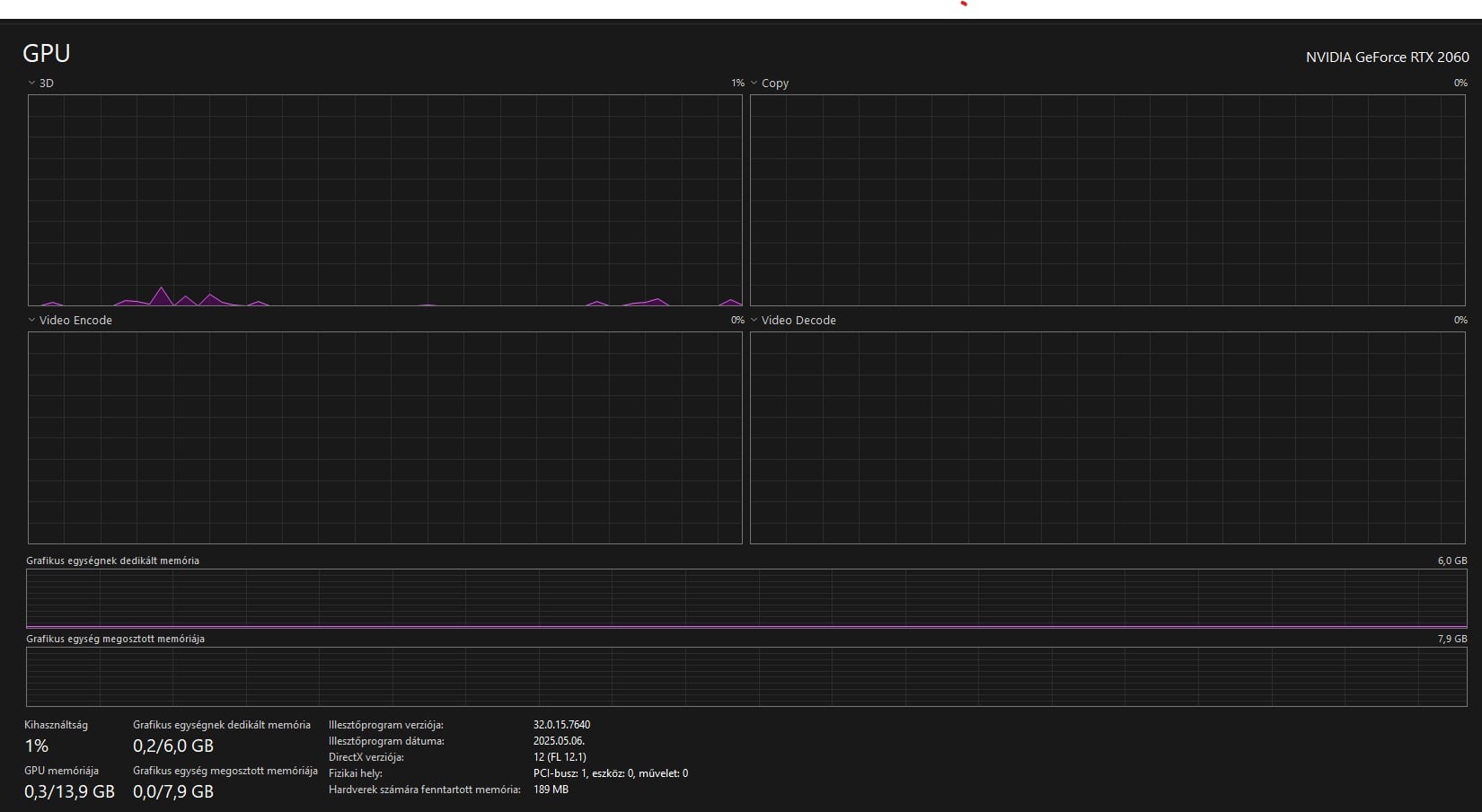Click the 0,2/6,0 GB dedicated memory value
Image resolution: width=1482 pixels, height=812 pixels.
tap(173, 746)
